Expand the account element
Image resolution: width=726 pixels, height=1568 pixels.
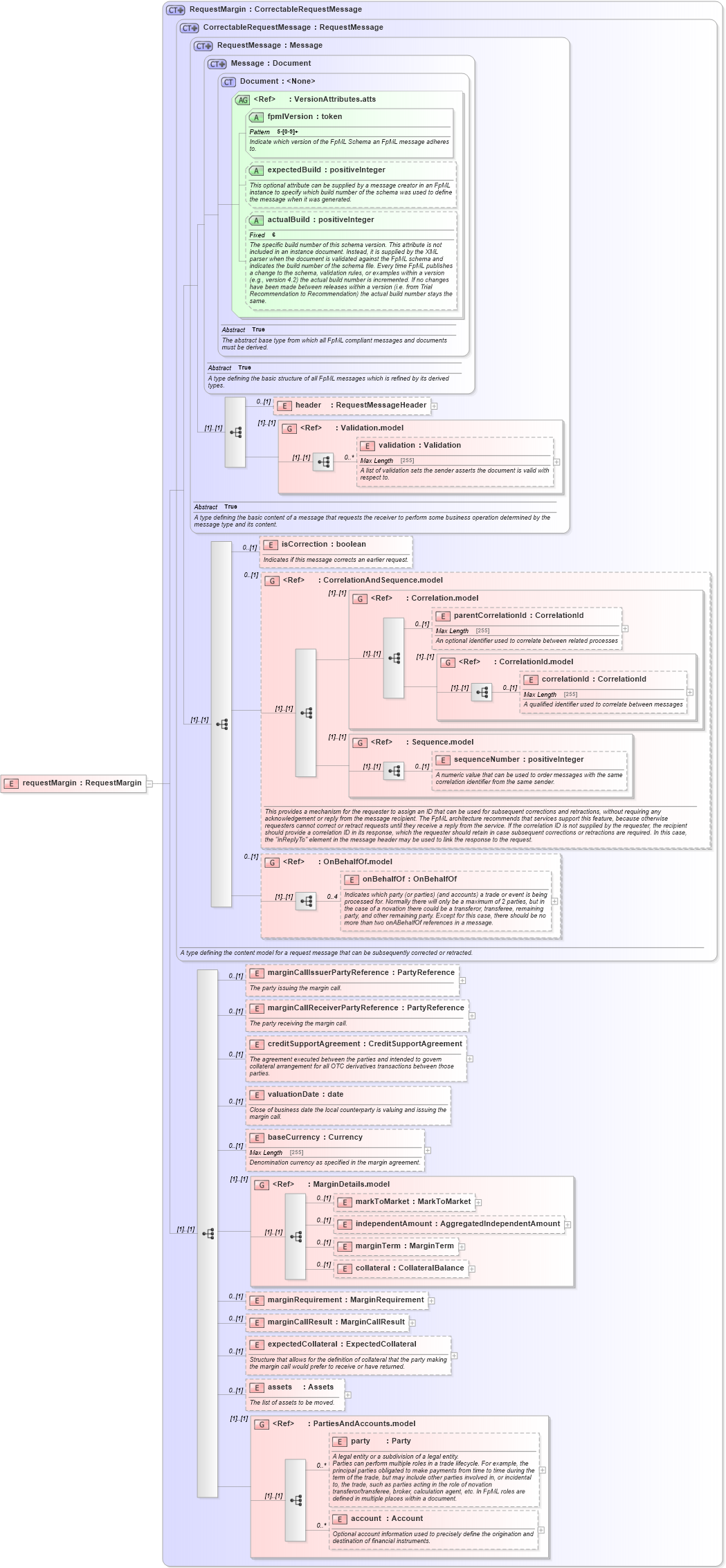click(x=541, y=1530)
